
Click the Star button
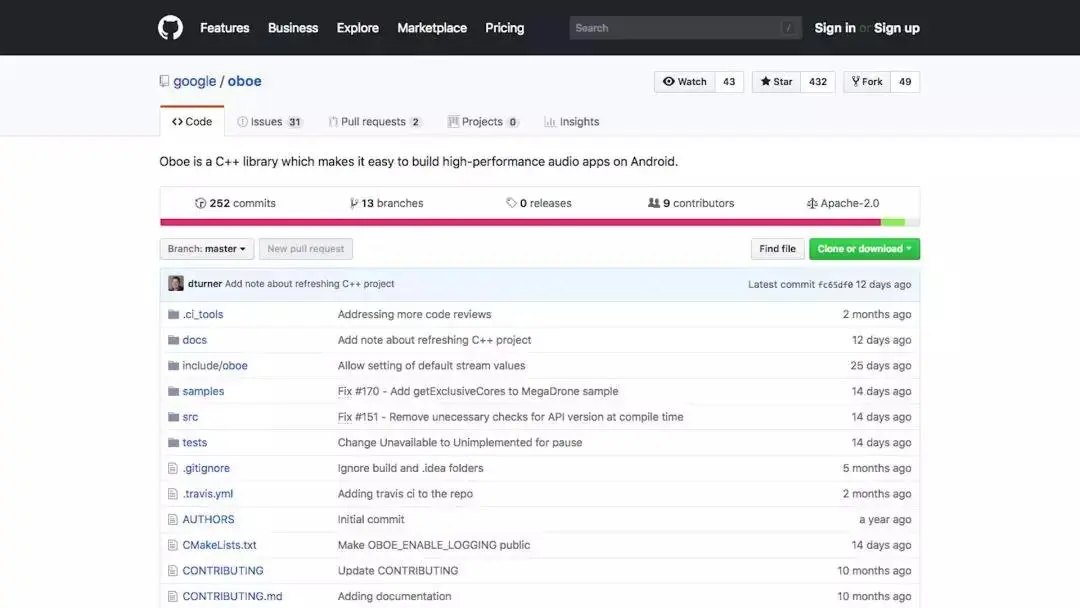pos(776,82)
